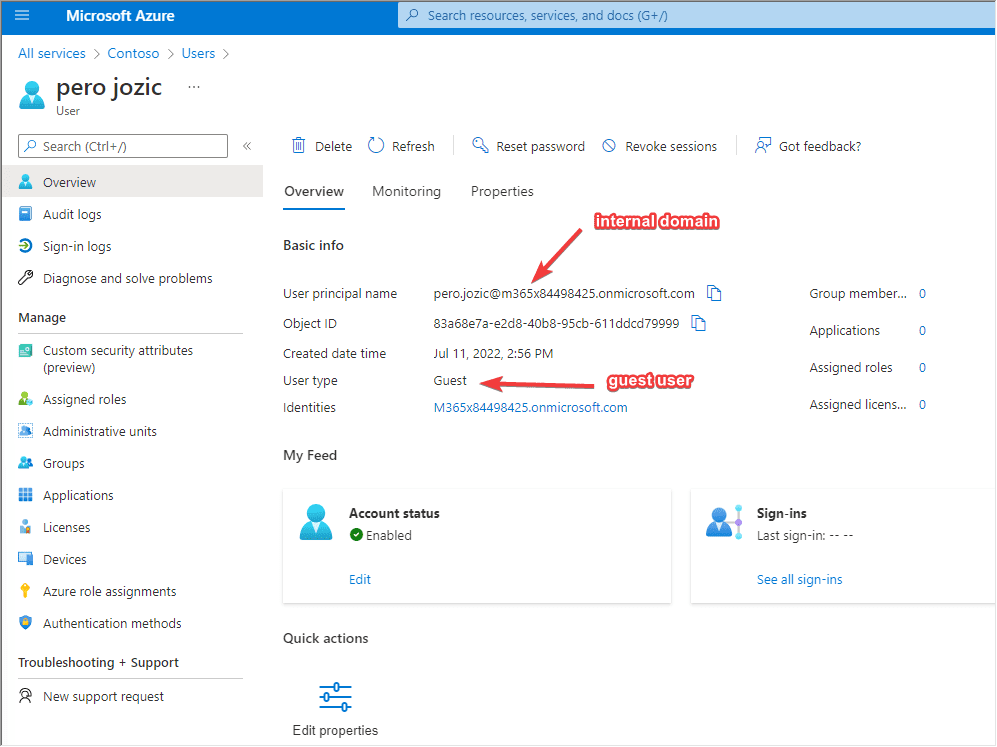This screenshot has height=747, width=997.
Task: Copy the User principal name value
Action: [714, 293]
